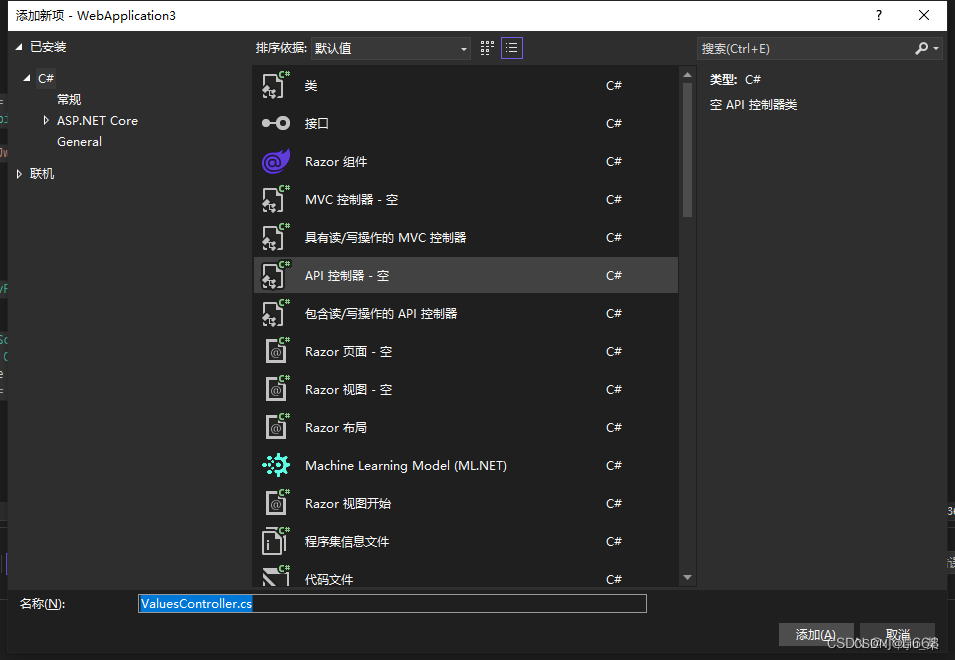Select the General category
The height and width of the screenshot is (660, 955).
pos(79,142)
